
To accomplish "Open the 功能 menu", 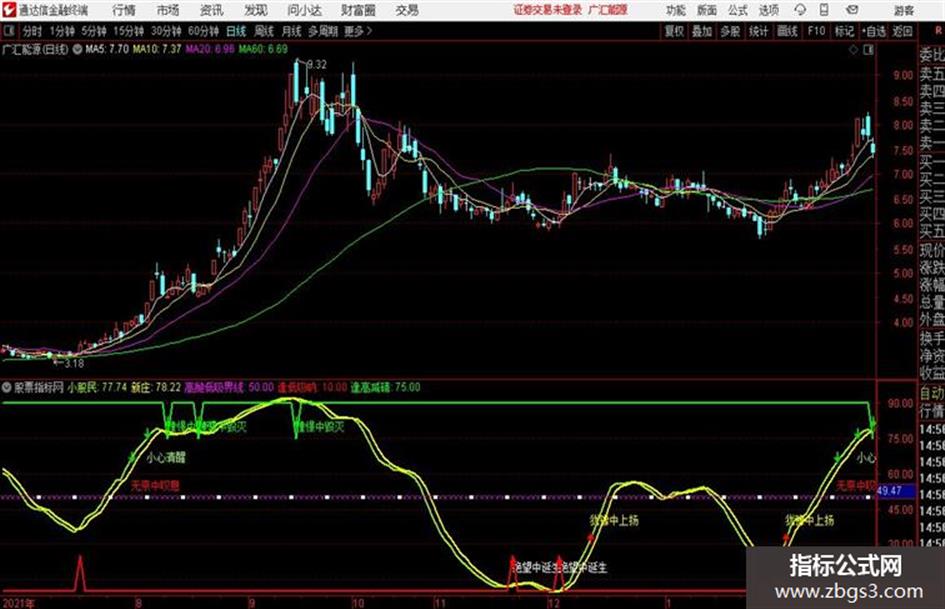I will pyautogui.click(x=676, y=10).
